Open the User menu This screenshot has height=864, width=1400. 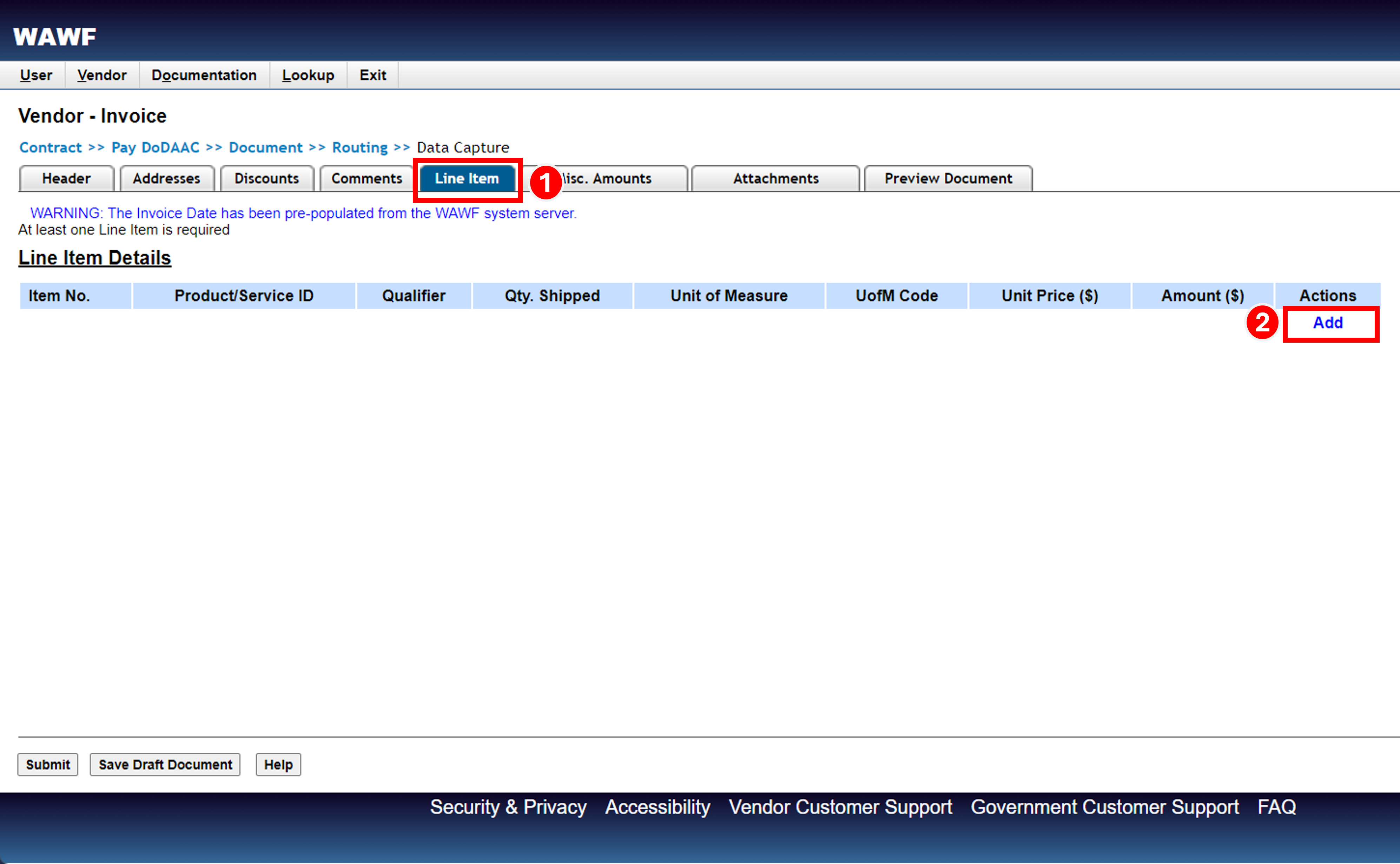[x=35, y=75]
